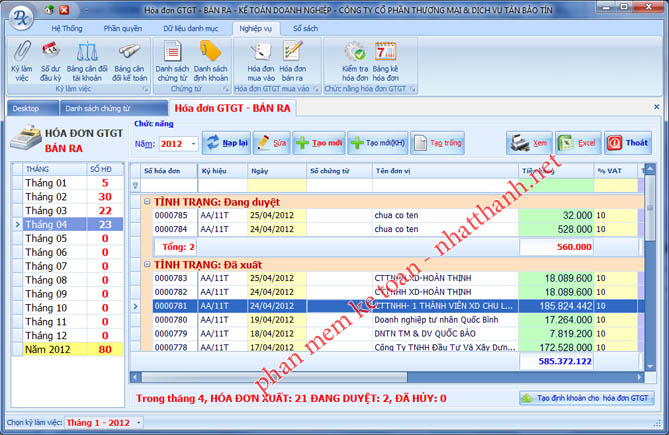Open Chọn kỳ làm việc period dropdown
The width and height of the screenshot is (669, 435).
[x=139, y=423]
